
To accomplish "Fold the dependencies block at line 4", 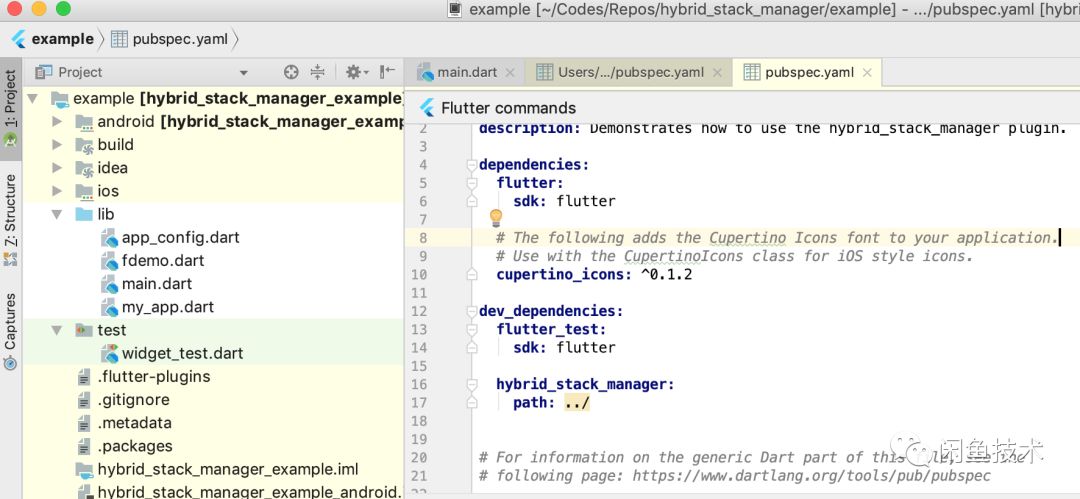I will pyautogui.click(x=472, y=165).
